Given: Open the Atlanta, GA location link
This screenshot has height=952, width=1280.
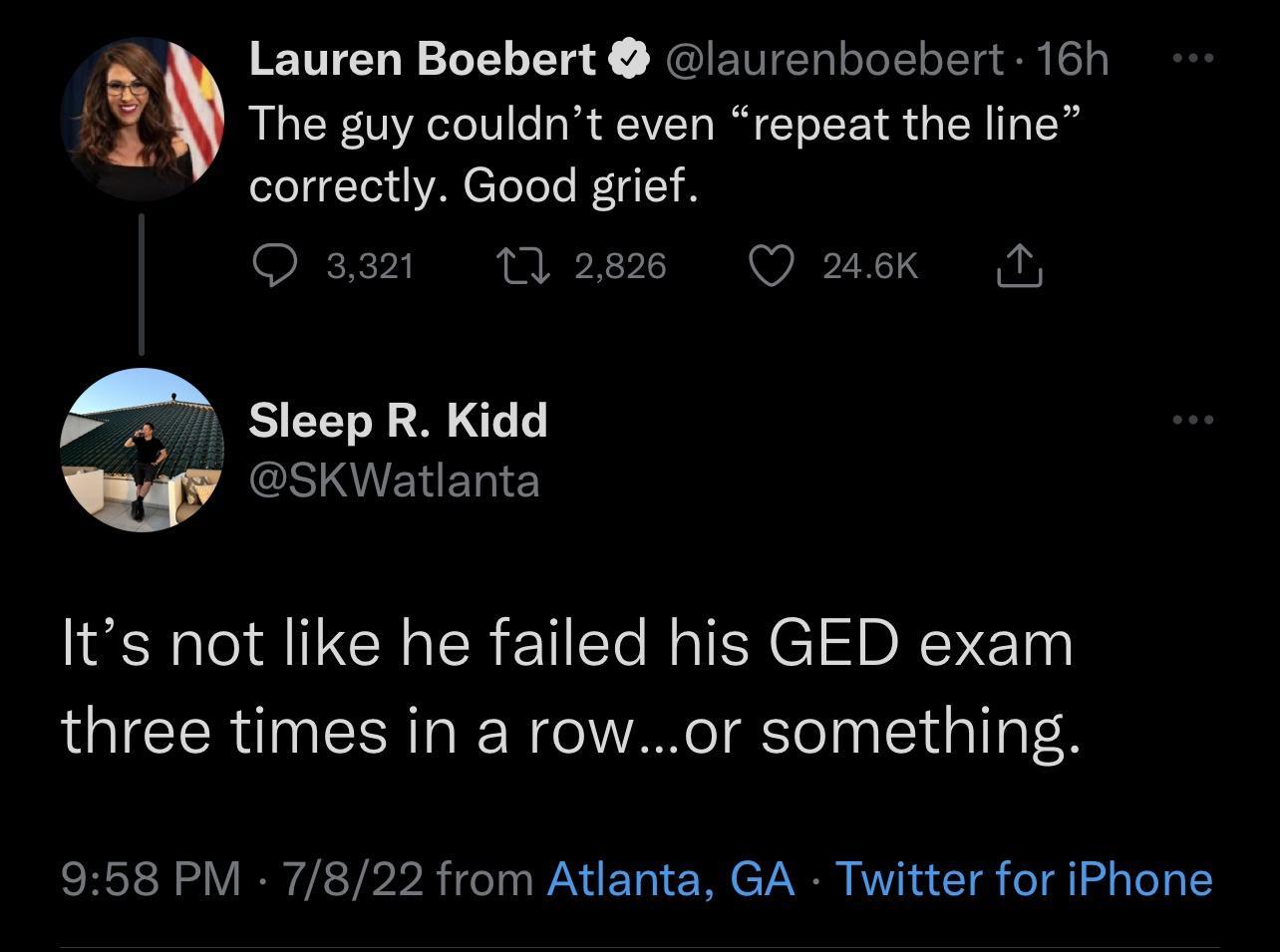Looking at the screenshot, I should [670, 879].
